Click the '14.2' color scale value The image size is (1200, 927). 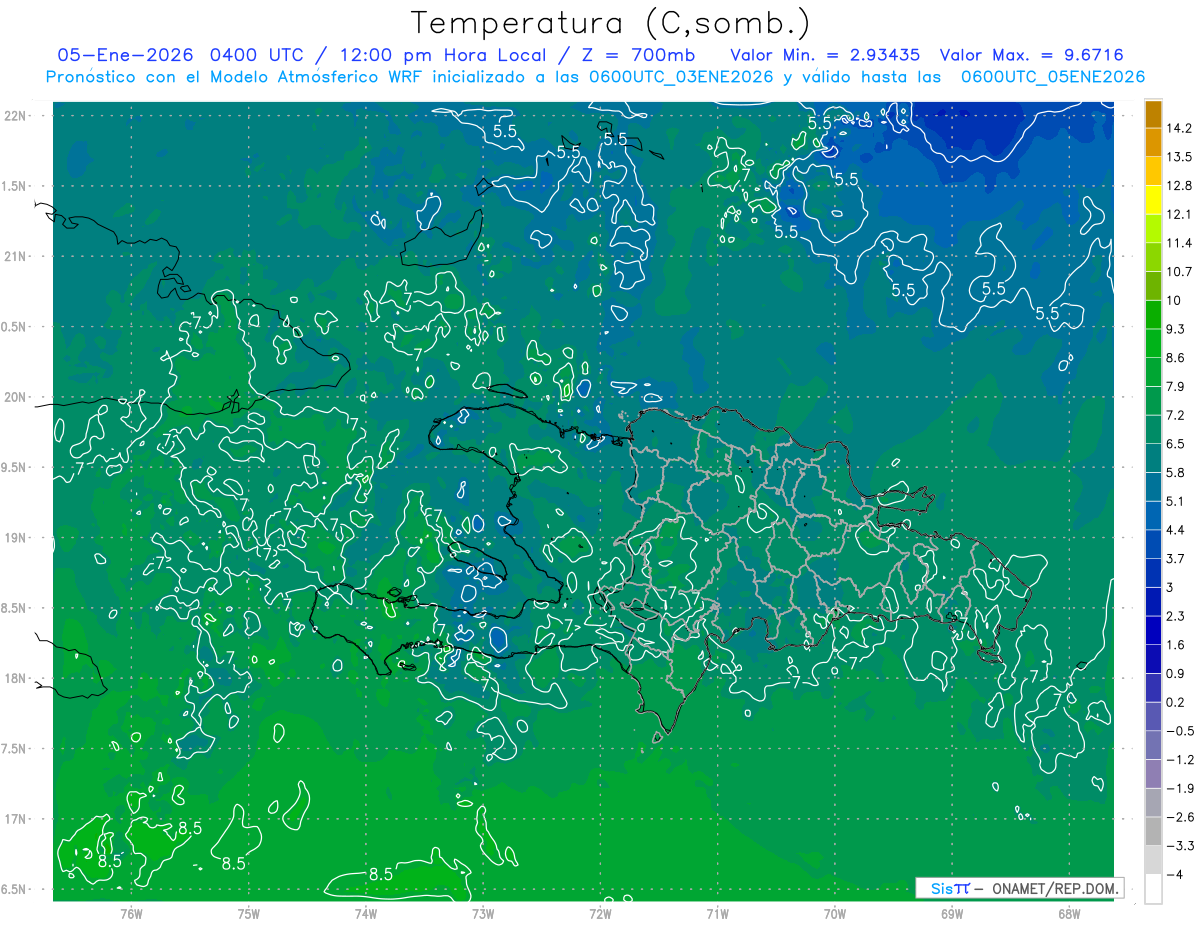[x=1178, y=128]
